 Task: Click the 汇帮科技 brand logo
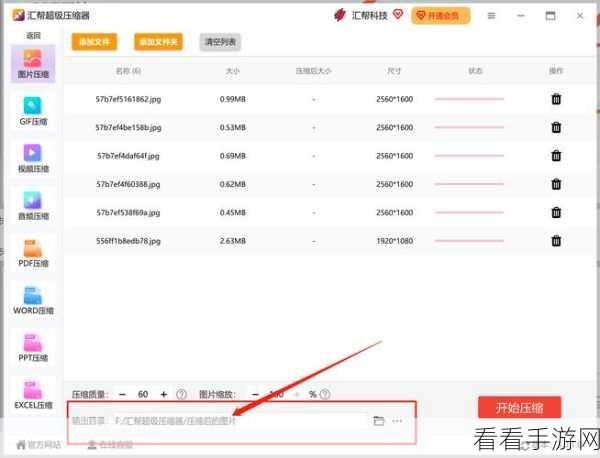[340, 15]
